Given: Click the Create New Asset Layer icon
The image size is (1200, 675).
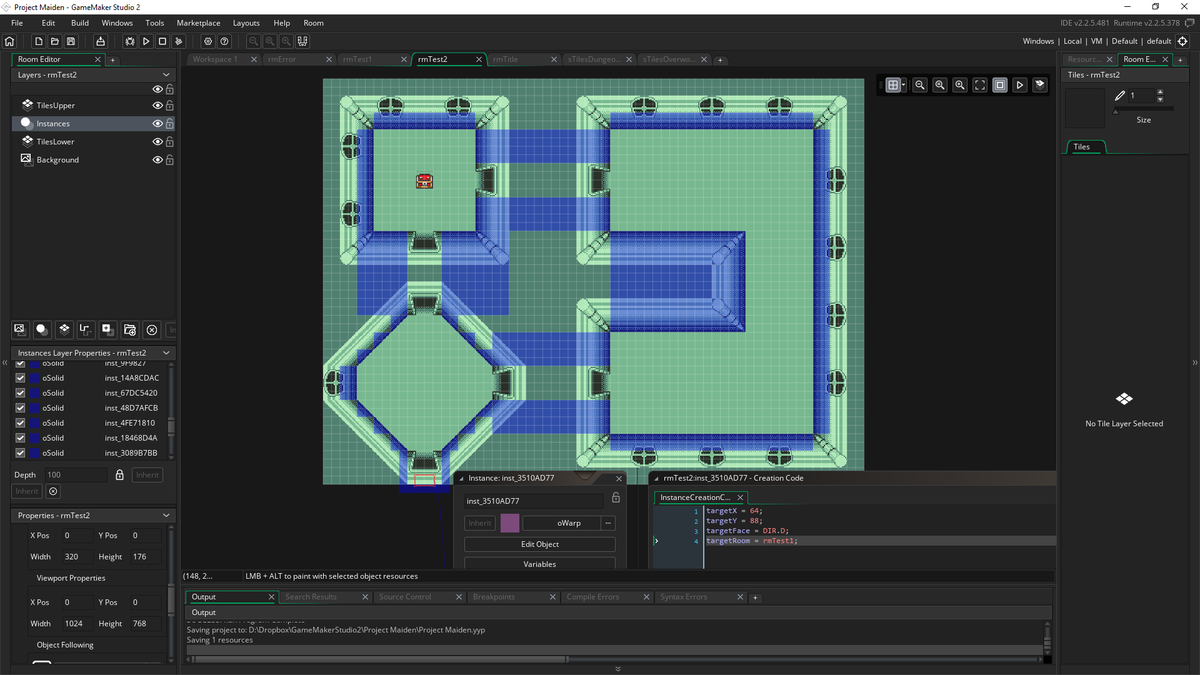Looking at the screenshot, I should 108,329.
